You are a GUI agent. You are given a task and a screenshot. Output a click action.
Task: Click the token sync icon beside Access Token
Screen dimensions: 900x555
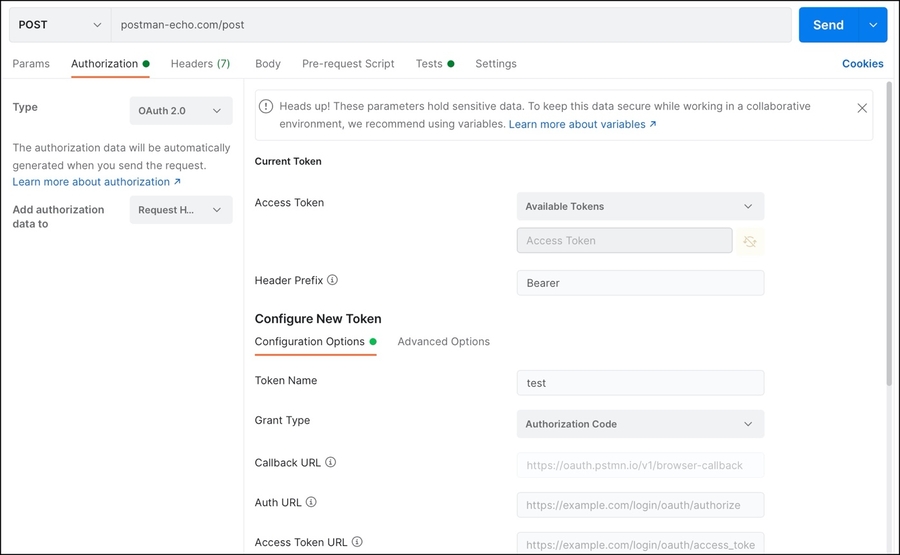tap(750, 241)
